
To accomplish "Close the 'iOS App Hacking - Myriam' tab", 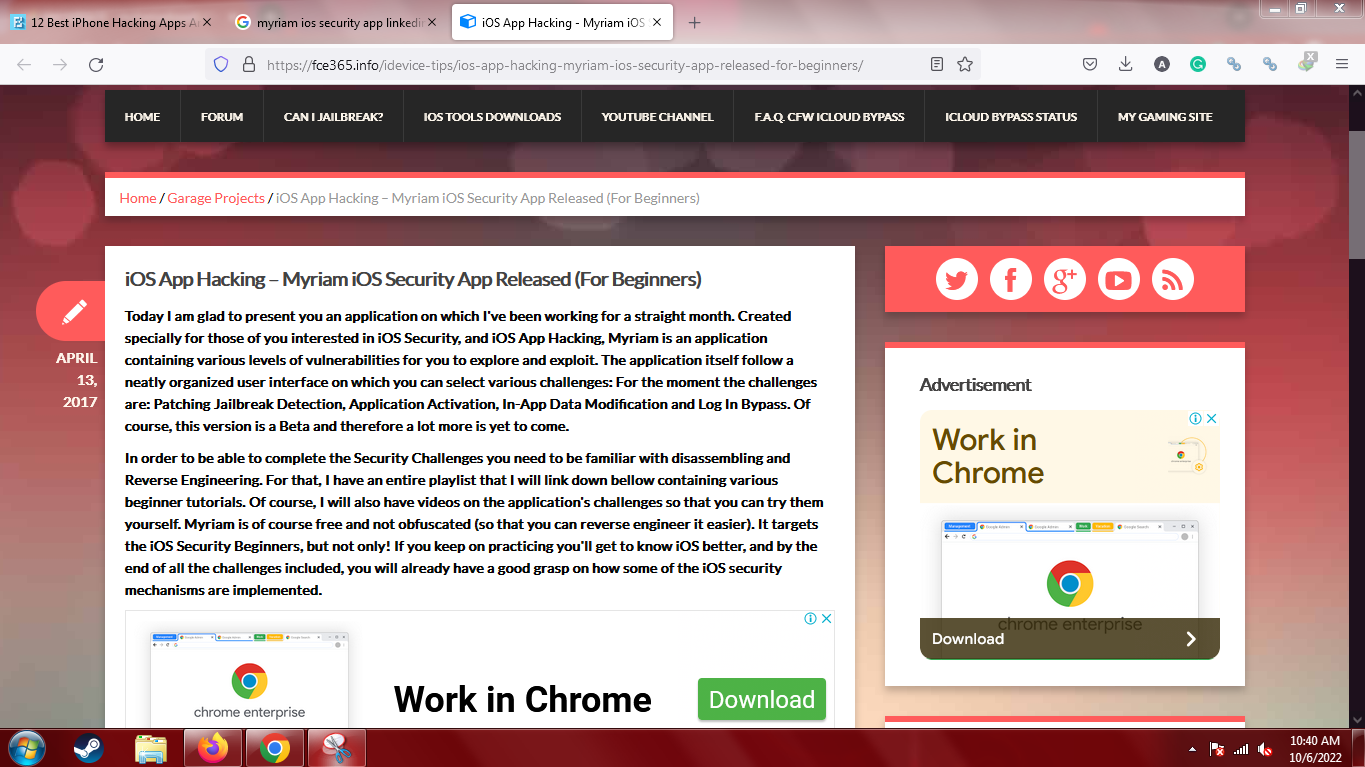I will coord(657,22).
